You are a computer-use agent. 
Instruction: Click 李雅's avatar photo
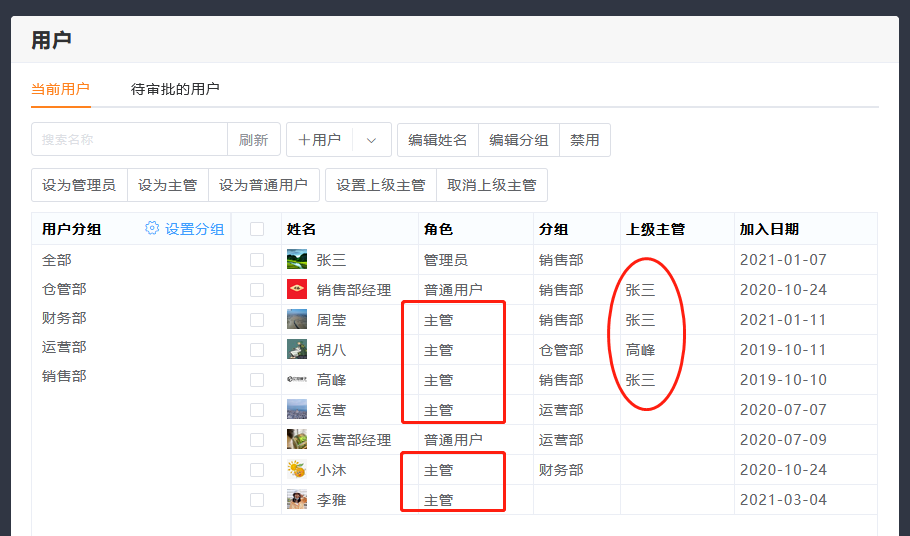(297, 500)
